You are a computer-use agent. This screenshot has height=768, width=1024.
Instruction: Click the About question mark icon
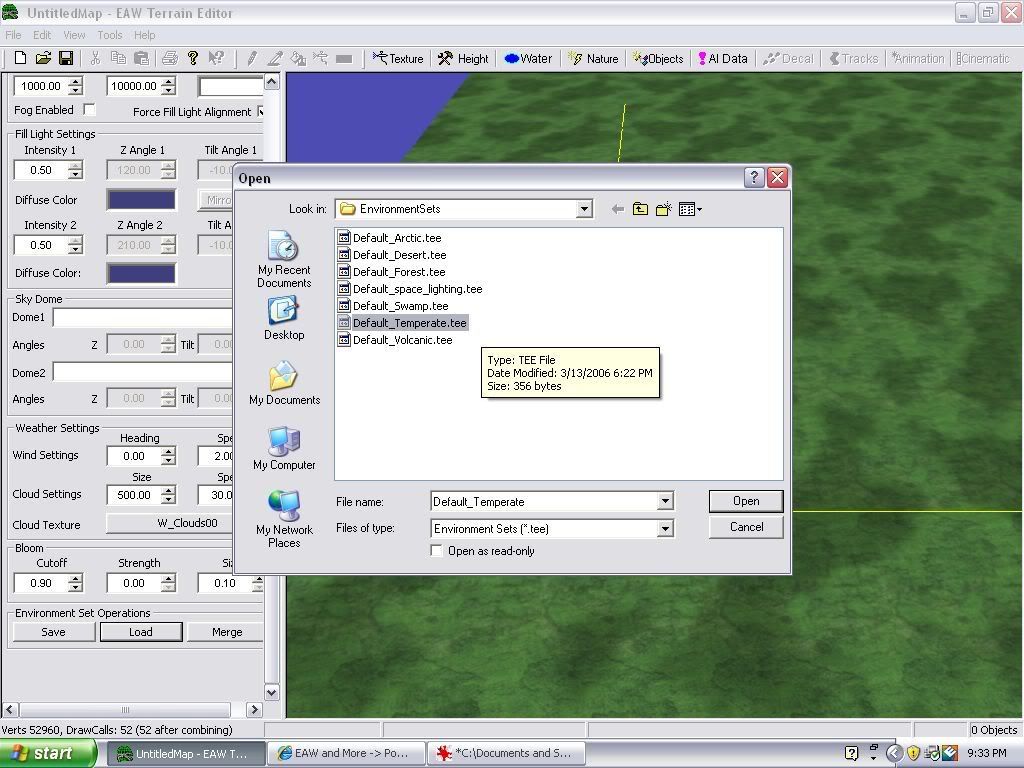tap(193, 58)
